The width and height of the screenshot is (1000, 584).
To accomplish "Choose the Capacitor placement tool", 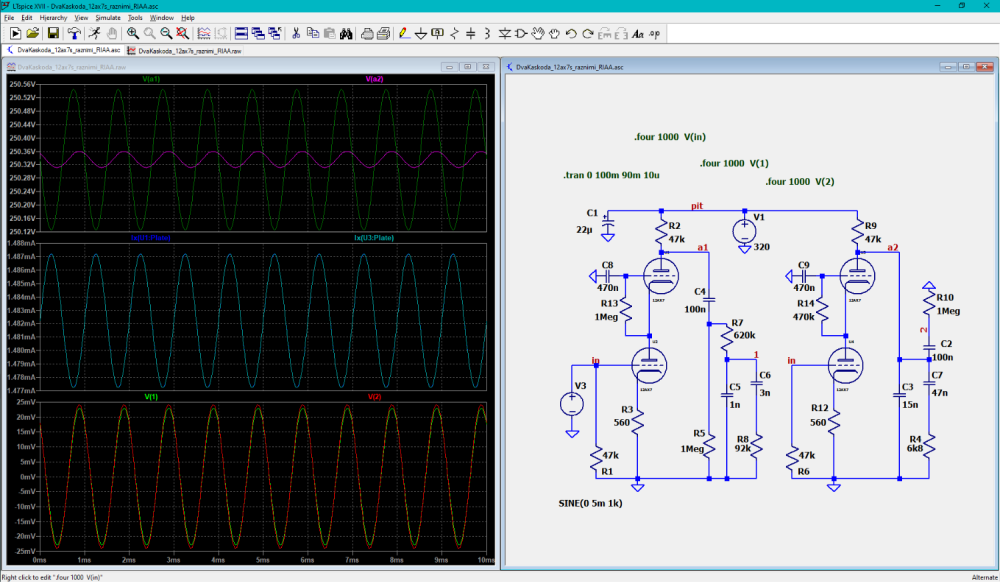I will coord(471,33).
